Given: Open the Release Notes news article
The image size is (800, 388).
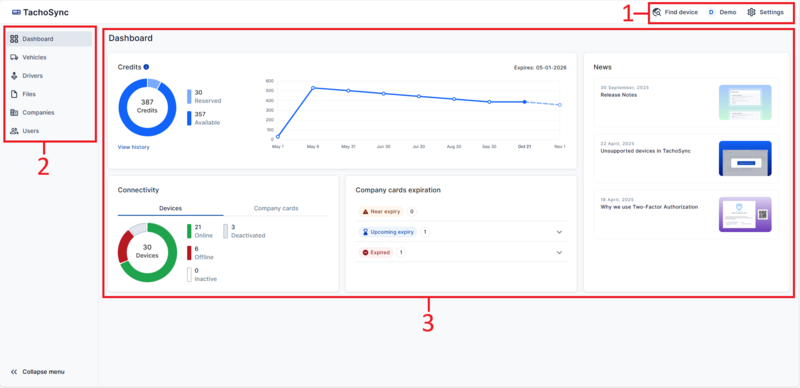Looking at the screenshot, I should coord(686,102).
